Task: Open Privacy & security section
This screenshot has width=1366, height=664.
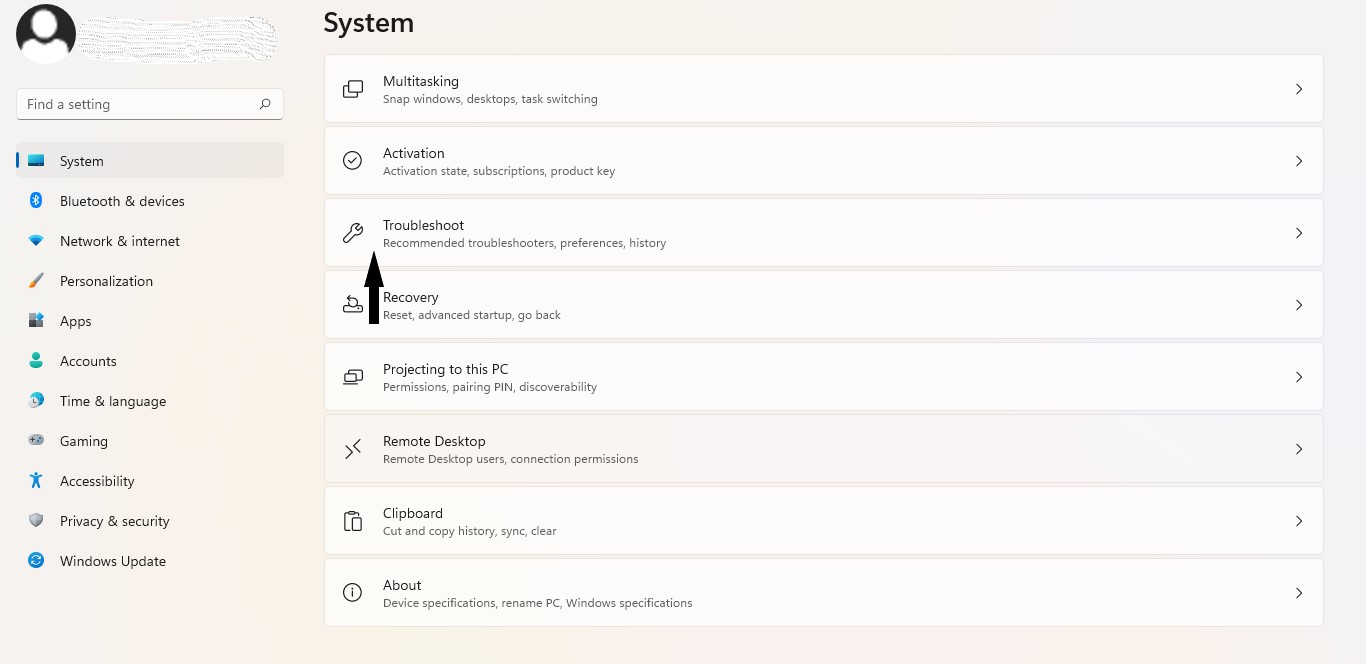Action: (114, 521)
